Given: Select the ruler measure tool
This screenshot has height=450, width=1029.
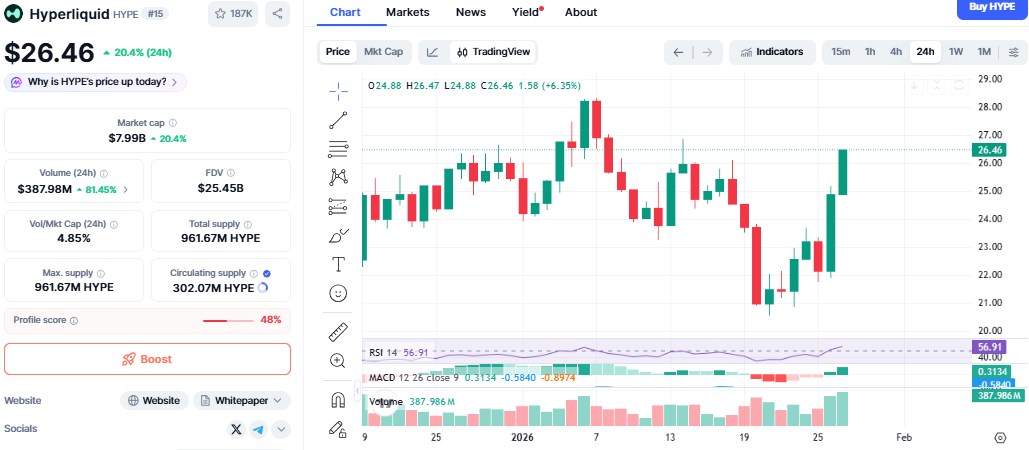Looking at the screenshot, I should pyautogui.click(x=338, y=331).
